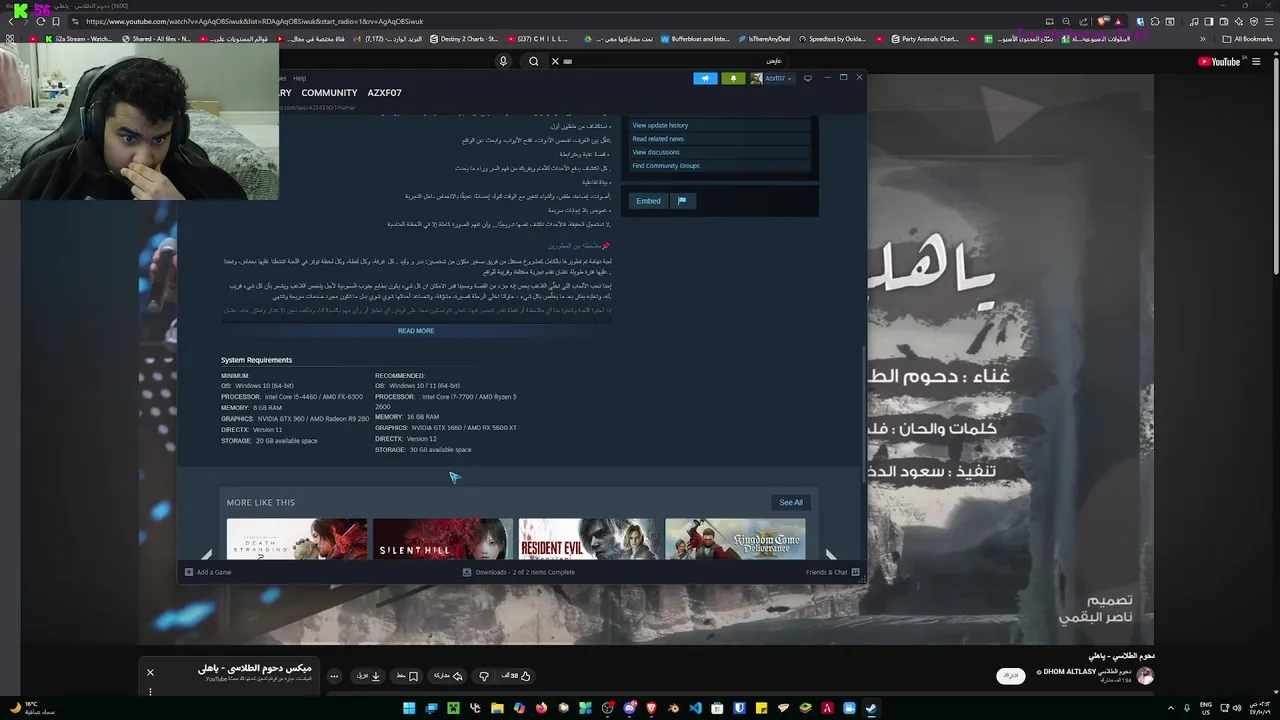Viewport: 1280px width, 720px height.
Task: Open Discord from the taskbar
Action: [629, 708]
